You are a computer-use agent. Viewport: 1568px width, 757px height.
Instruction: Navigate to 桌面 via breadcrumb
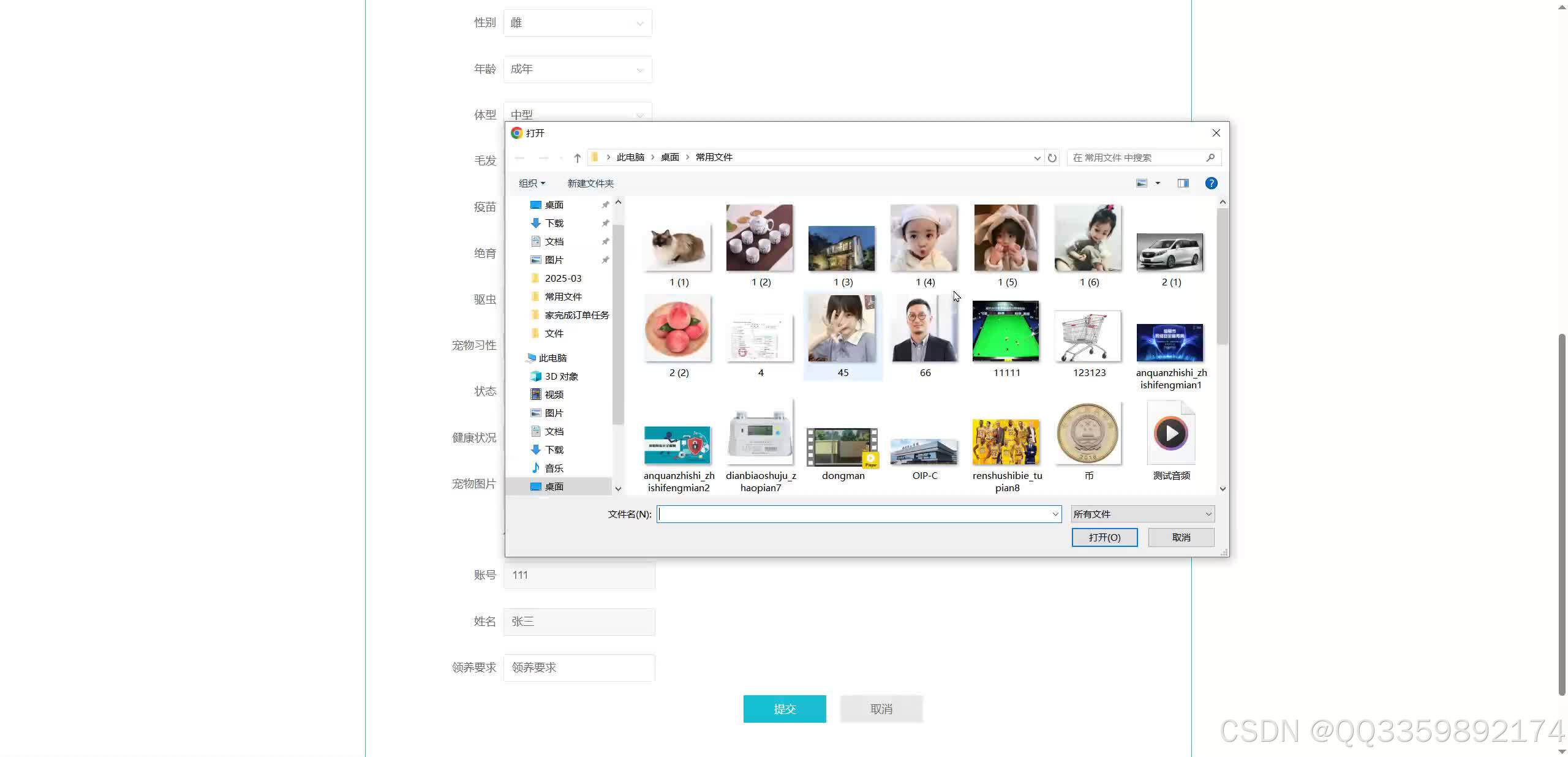click(669, 157)
